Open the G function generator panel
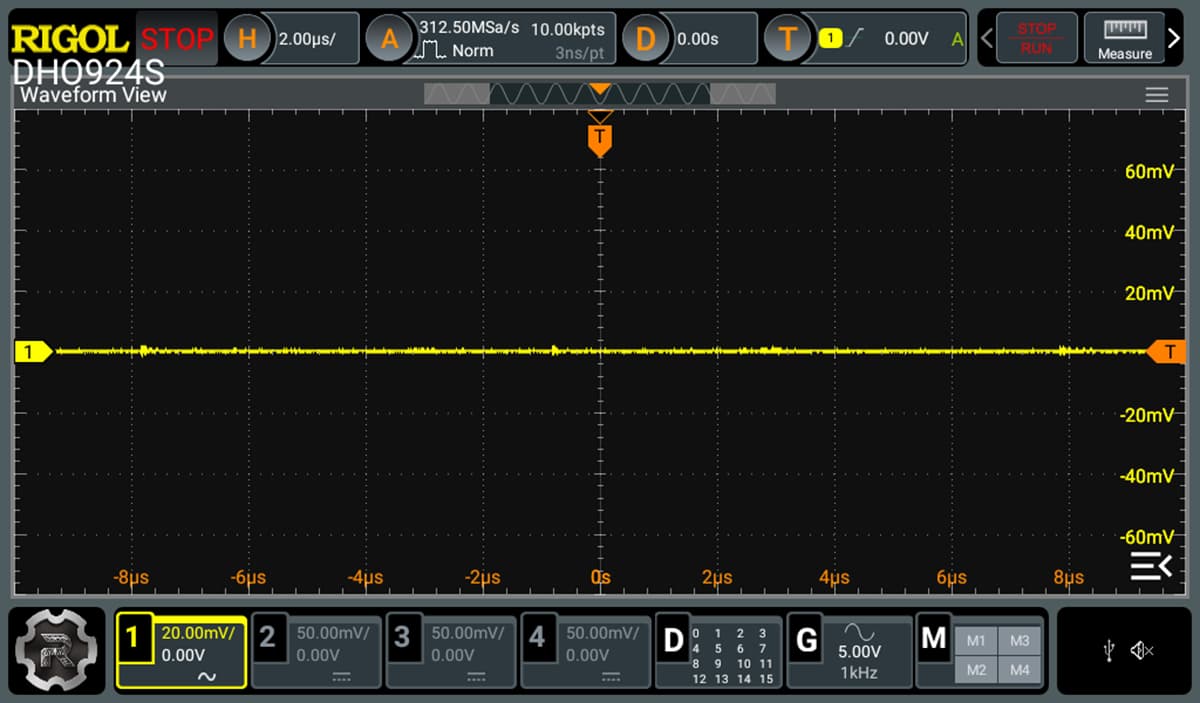 (x=849, y=652)
